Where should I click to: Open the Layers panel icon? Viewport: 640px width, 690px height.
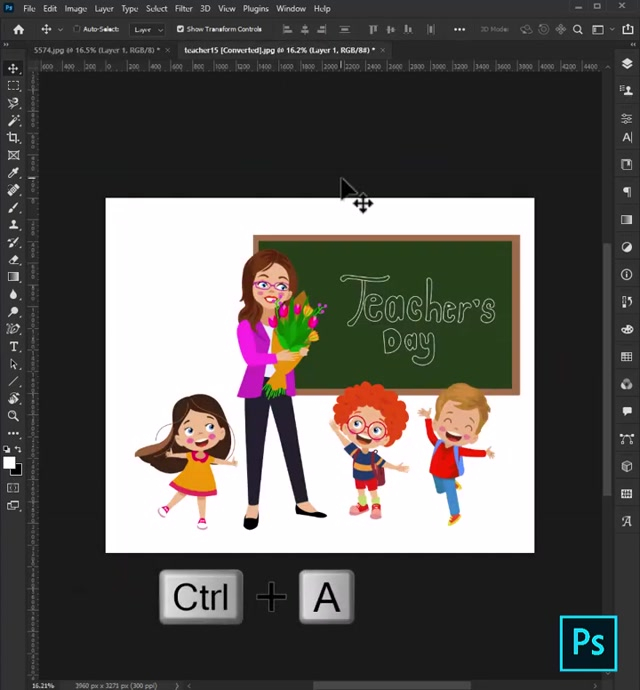pyautogui.click(x=627, y=63)
